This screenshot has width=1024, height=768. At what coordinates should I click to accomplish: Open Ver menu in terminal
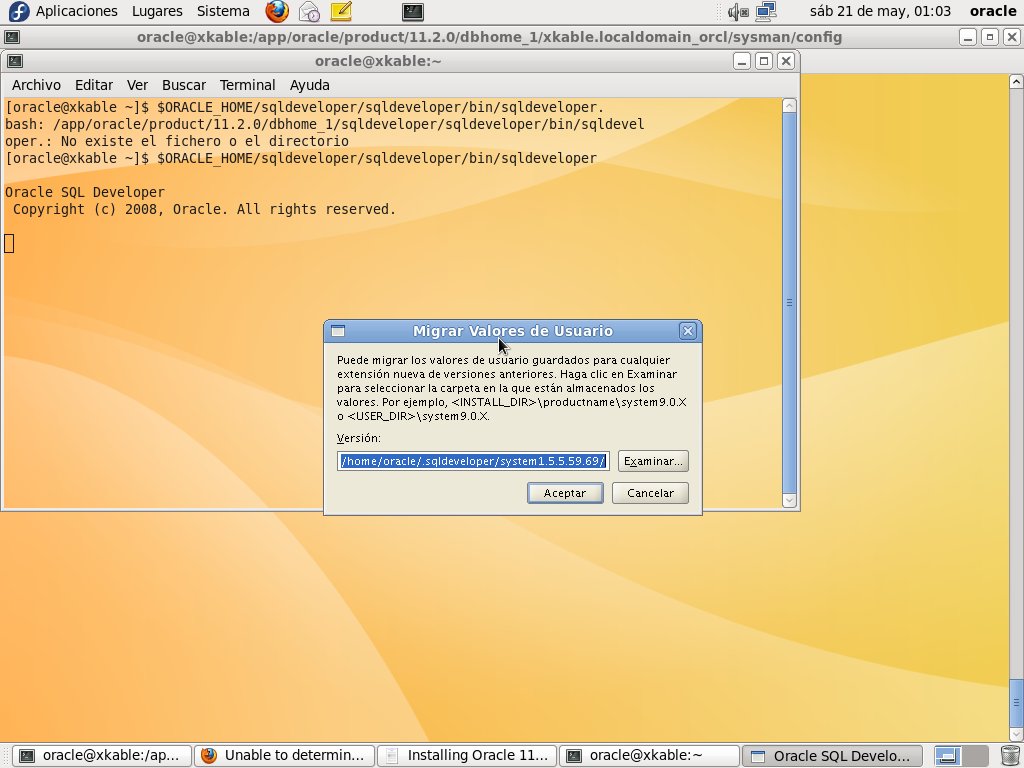point(137,85)
